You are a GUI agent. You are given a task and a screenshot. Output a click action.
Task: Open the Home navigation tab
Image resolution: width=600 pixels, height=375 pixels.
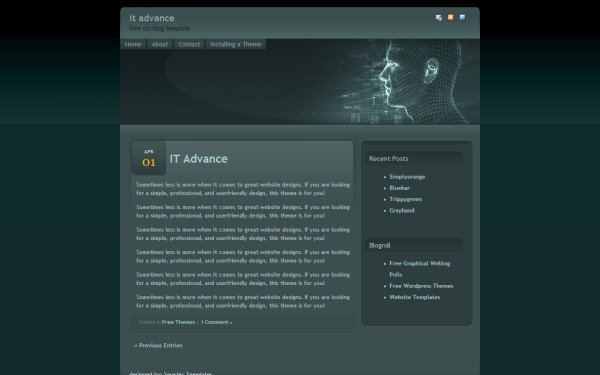(133, 44)
